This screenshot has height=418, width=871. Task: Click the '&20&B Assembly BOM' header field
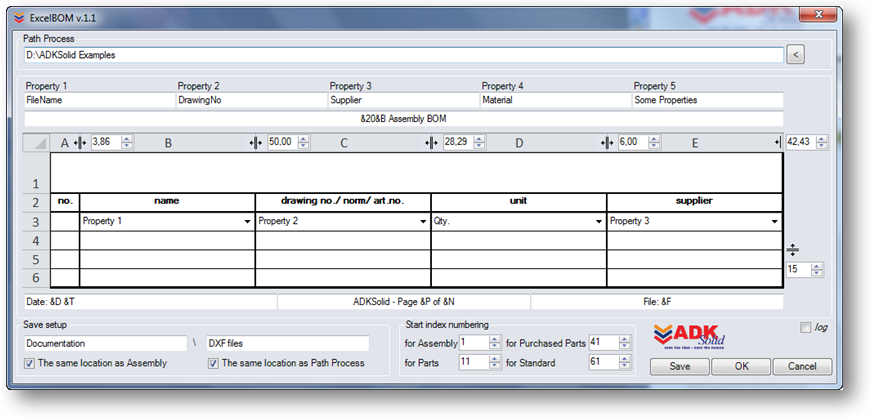[x=404, y=119]
